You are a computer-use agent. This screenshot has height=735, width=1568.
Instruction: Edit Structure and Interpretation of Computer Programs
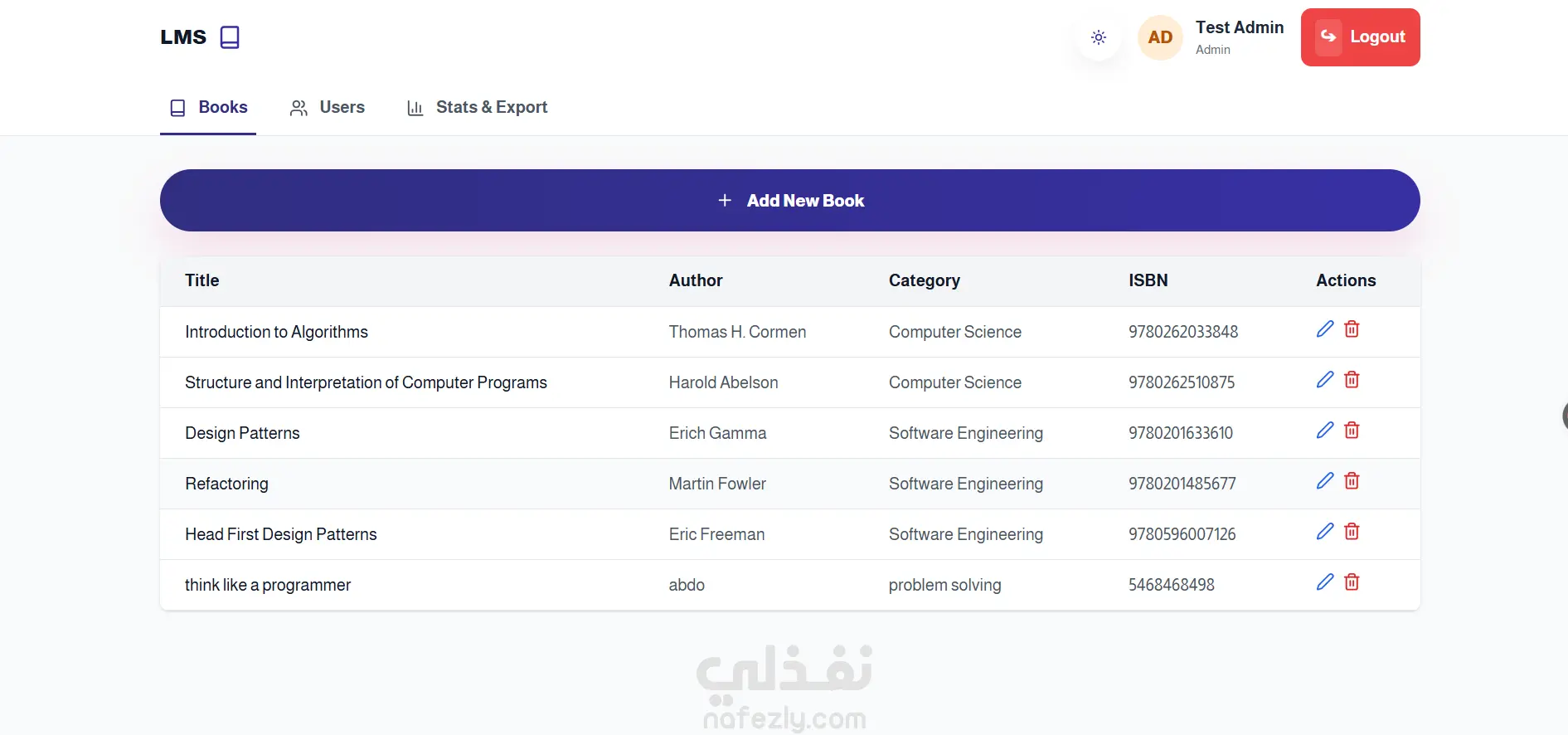1325,380
